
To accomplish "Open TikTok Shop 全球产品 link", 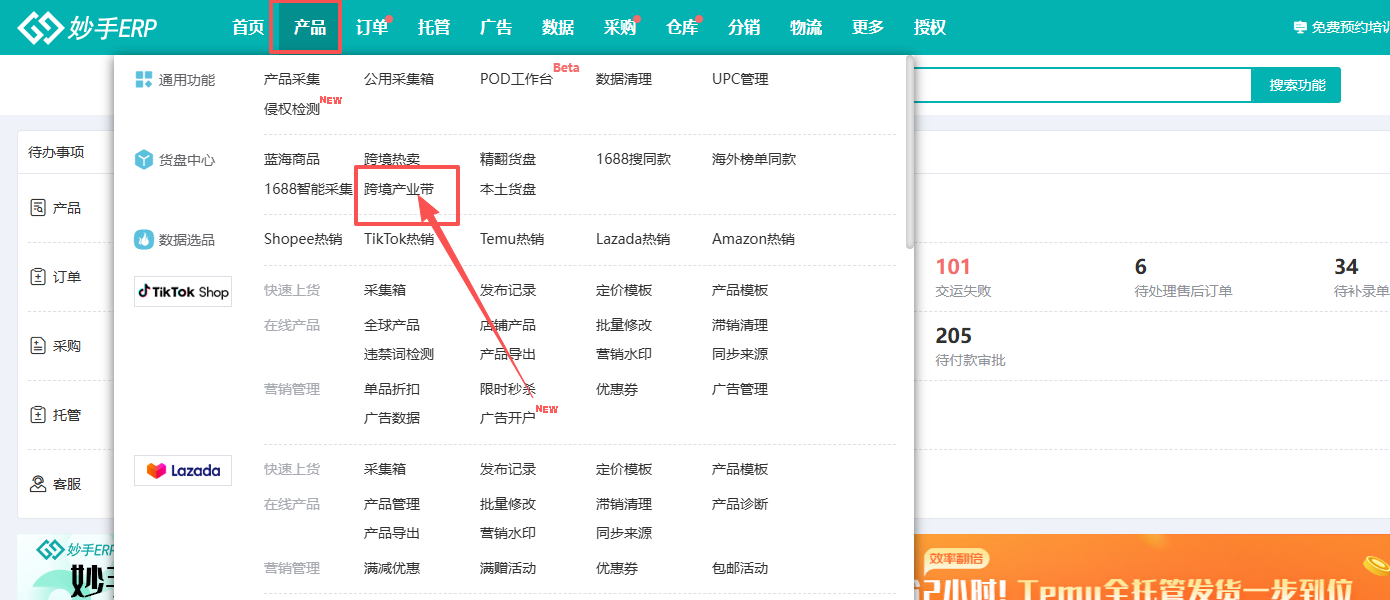I will [x=392, y=325].
